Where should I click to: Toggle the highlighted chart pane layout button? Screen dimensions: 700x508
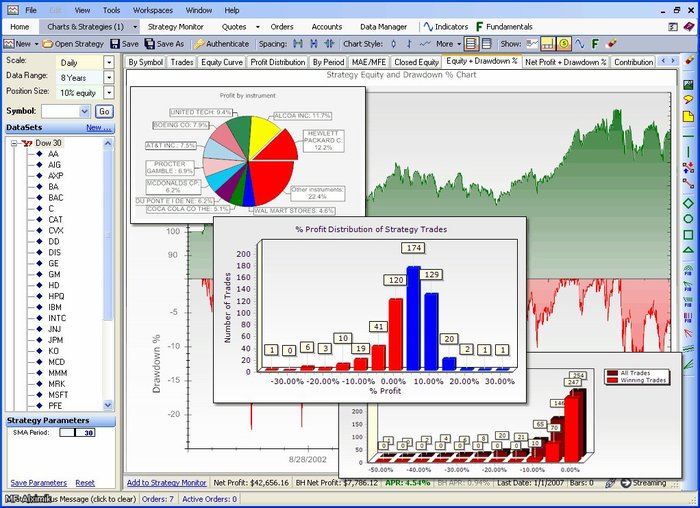[x=471, y=44]
